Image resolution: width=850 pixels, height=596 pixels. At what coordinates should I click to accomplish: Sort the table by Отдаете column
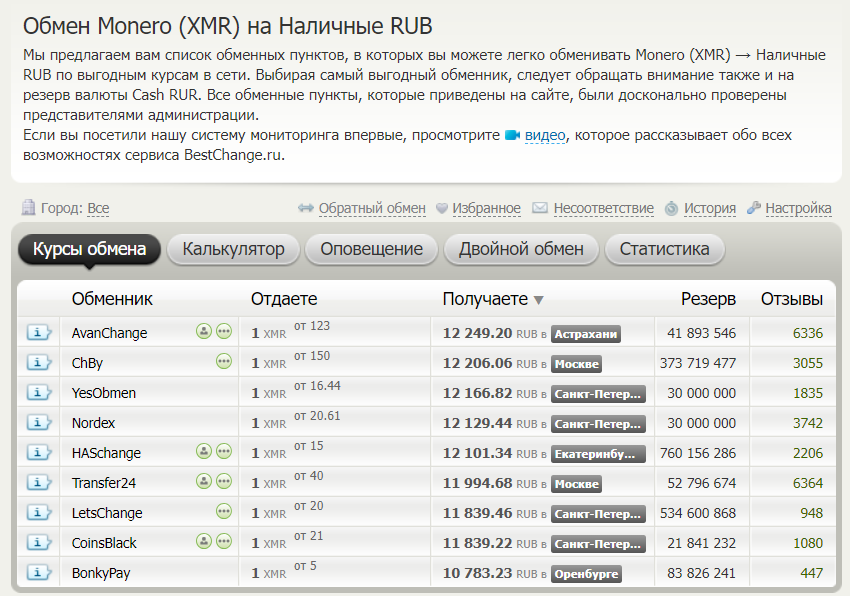click(x=284, y=299)
